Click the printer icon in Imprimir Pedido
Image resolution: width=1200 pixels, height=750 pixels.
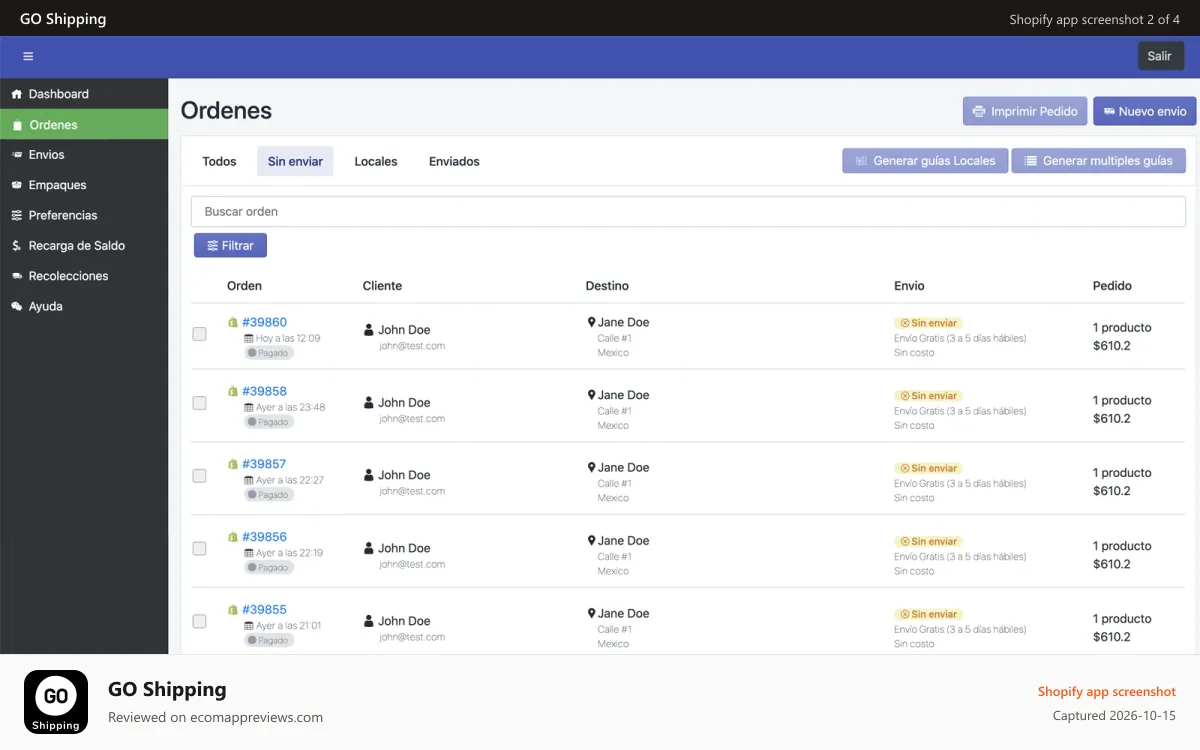point(980,111)
